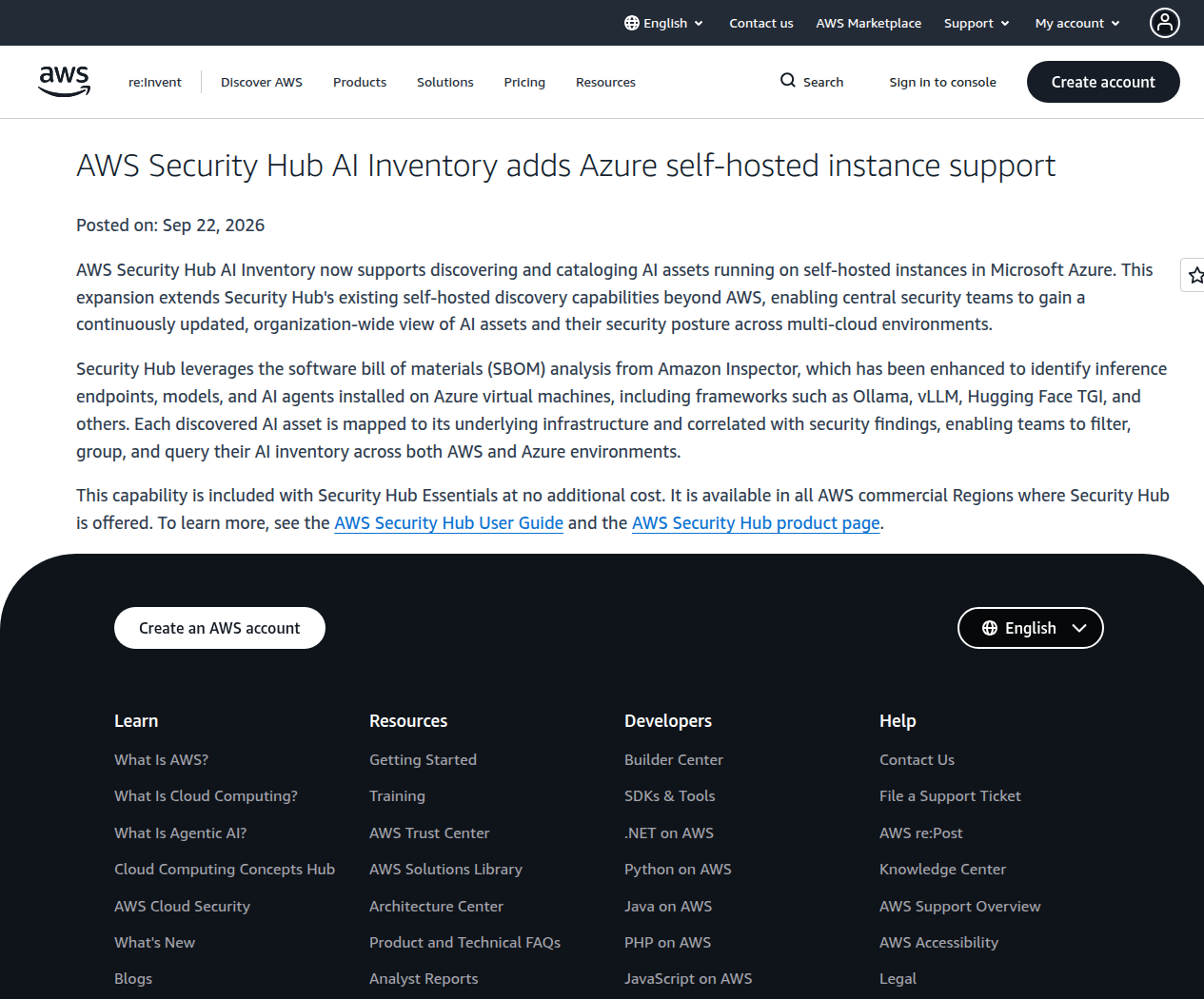Open the What's New footer link
The height and width of the screenshot is (999, 1204).
(154, 942)
